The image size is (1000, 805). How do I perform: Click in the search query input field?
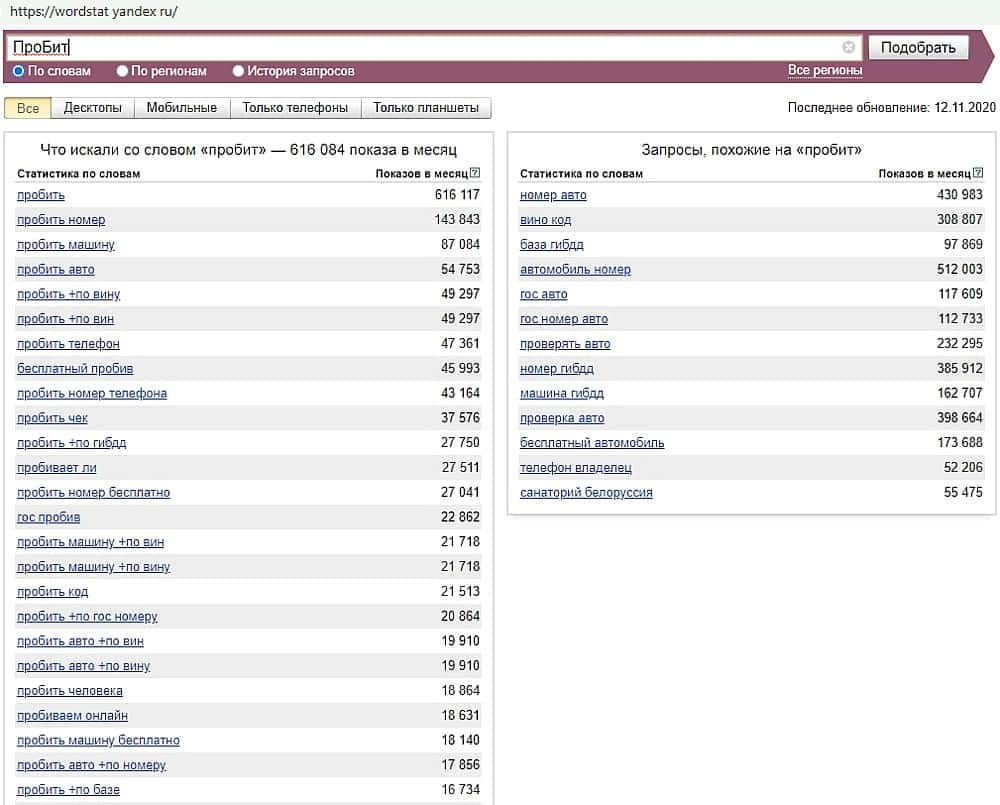(430, 47)
